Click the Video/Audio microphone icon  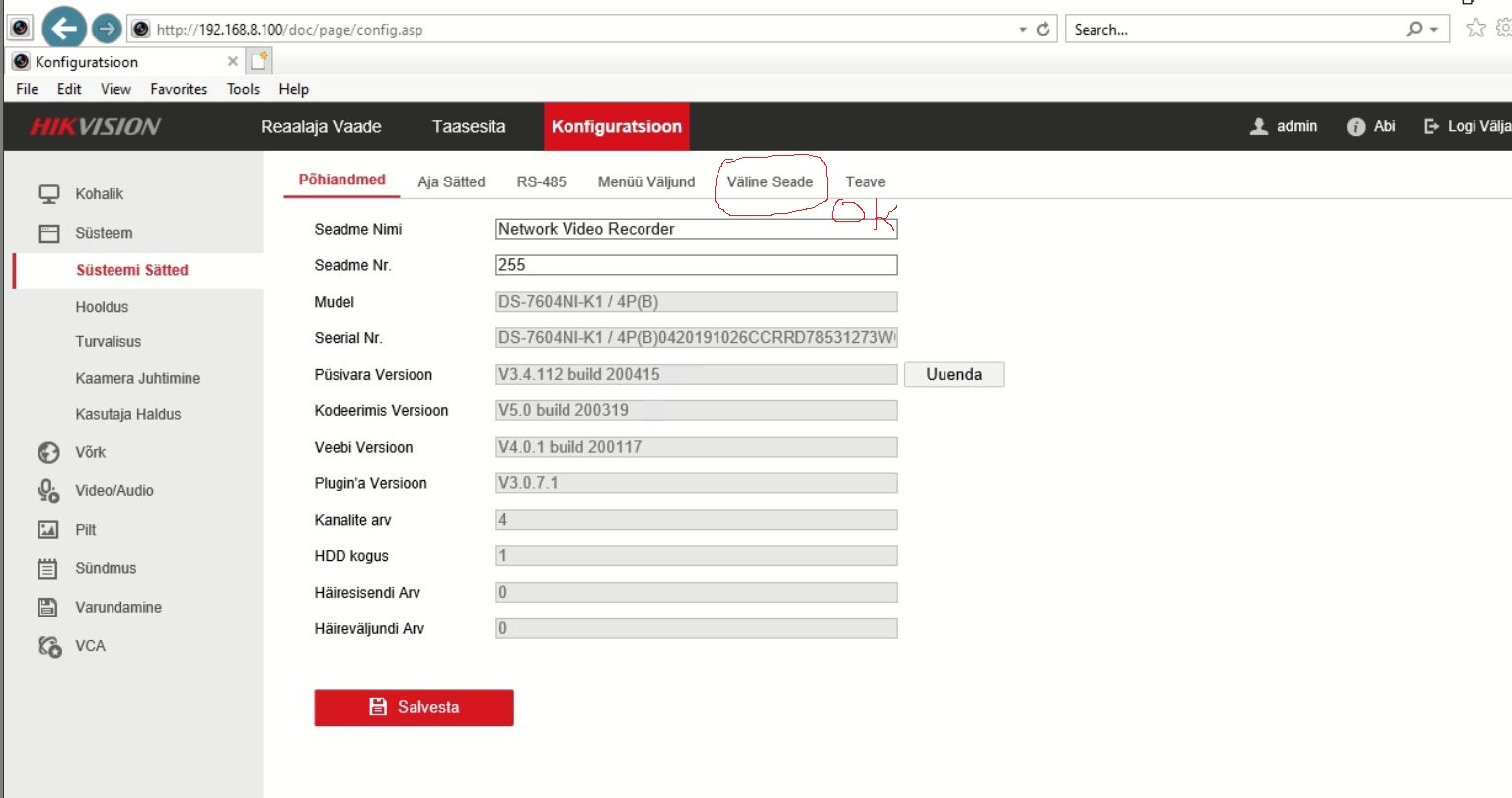pos(48,490)
